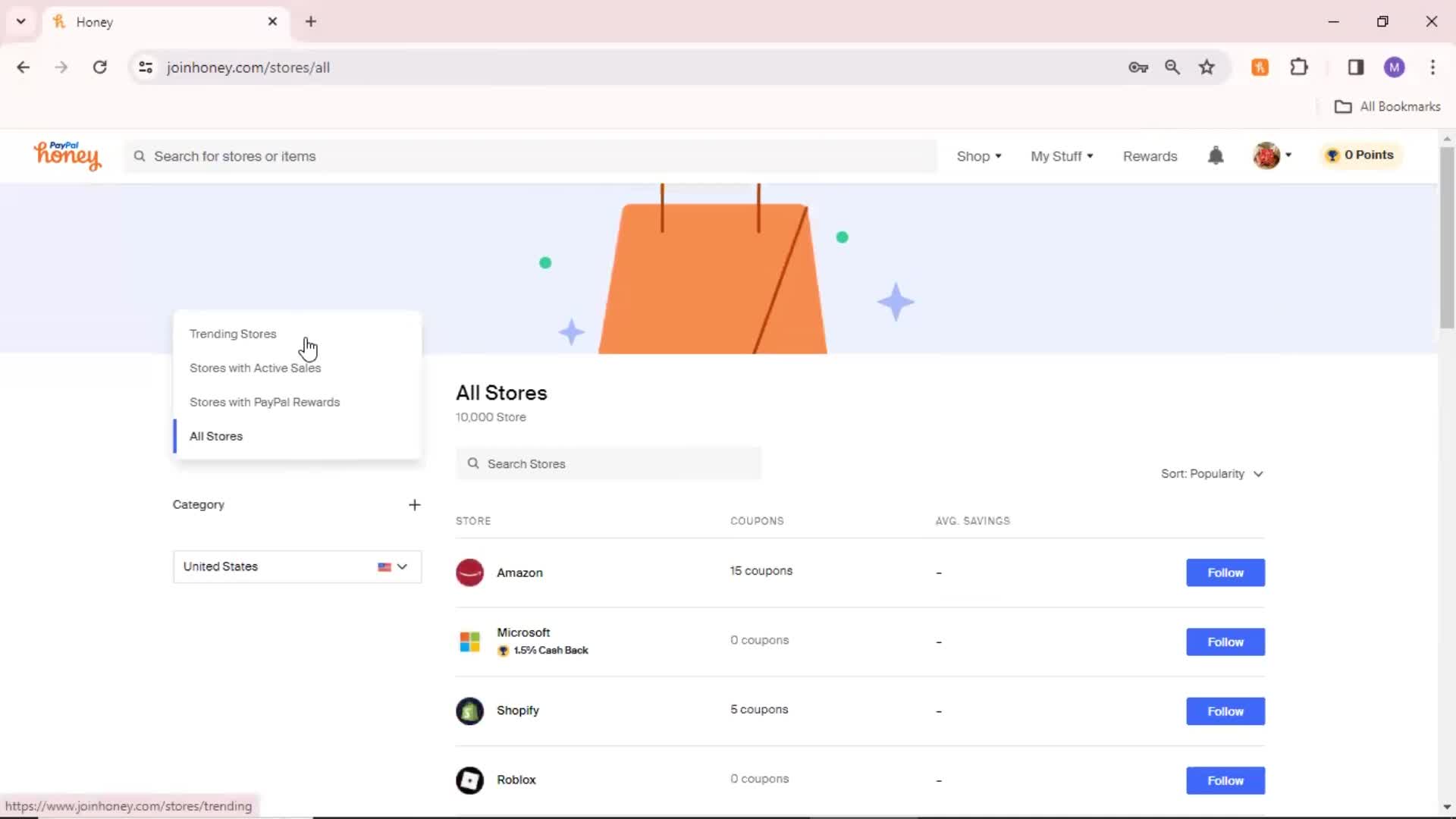Select Stores with Active Sales
1456x819 pixels.
(x=255, y=368)
